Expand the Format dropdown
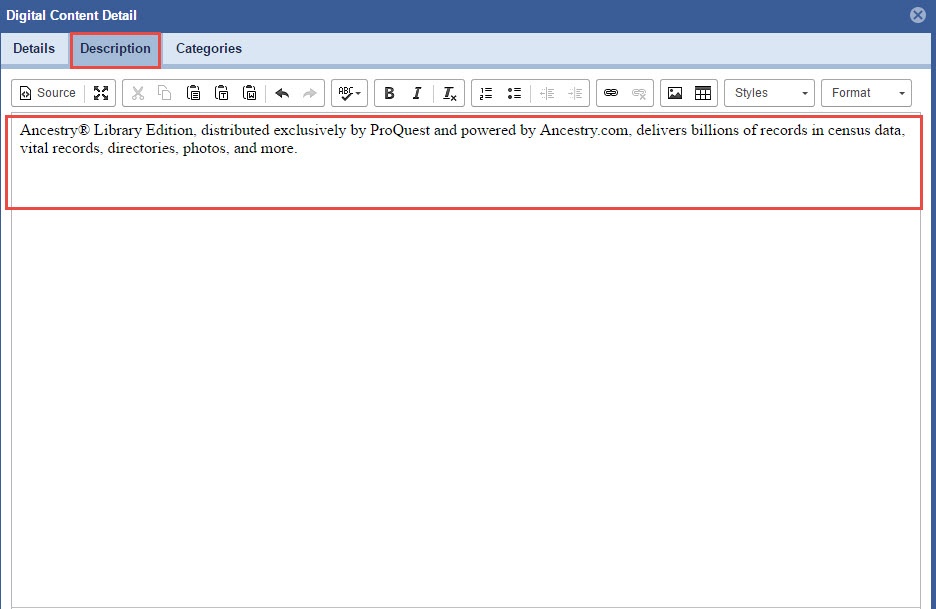Image resolution: width=936 pixels, height=609 pixels. pyautogui.click(x=866, y=93)
